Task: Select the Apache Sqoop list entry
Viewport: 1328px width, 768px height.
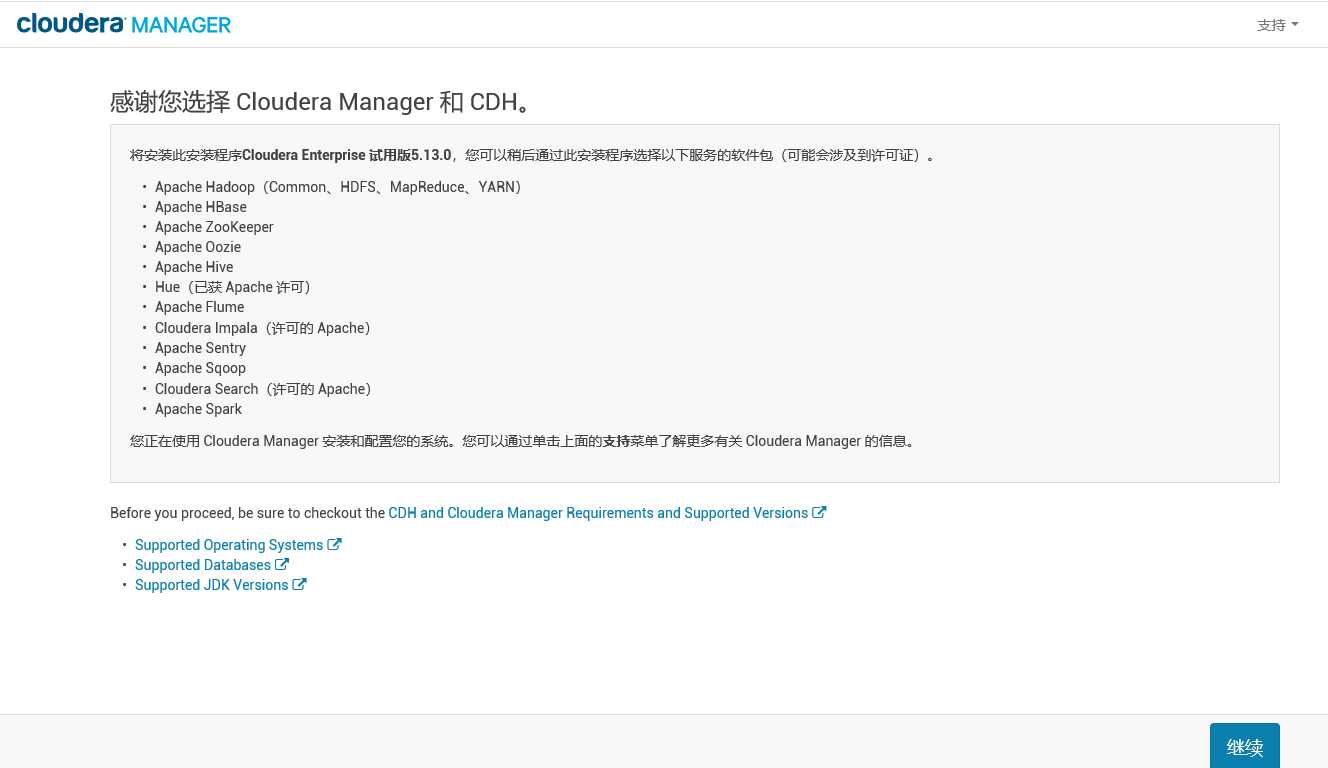Action: [200, 368]
